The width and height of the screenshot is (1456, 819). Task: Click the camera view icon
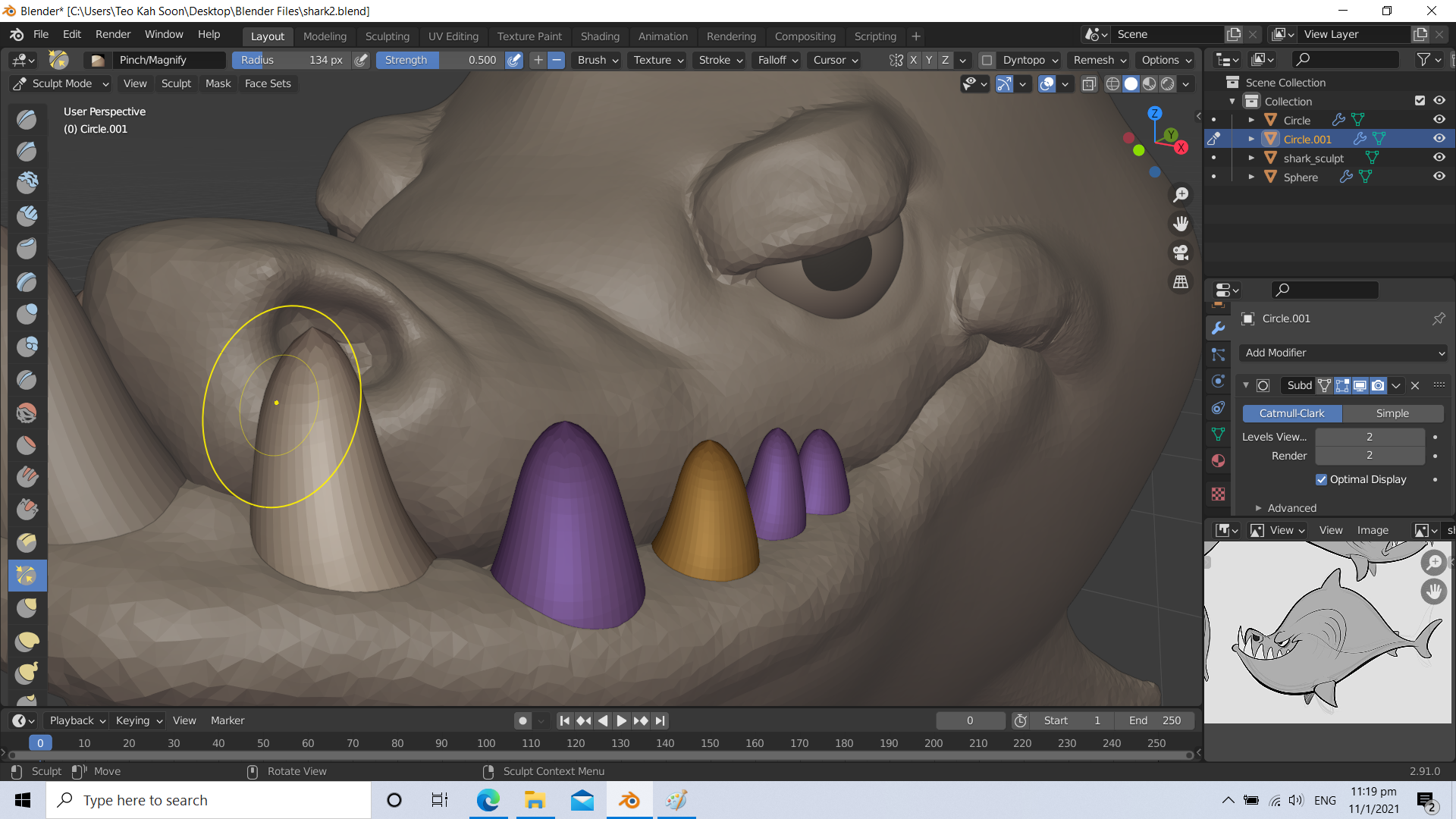click(x=1181, y=253)
